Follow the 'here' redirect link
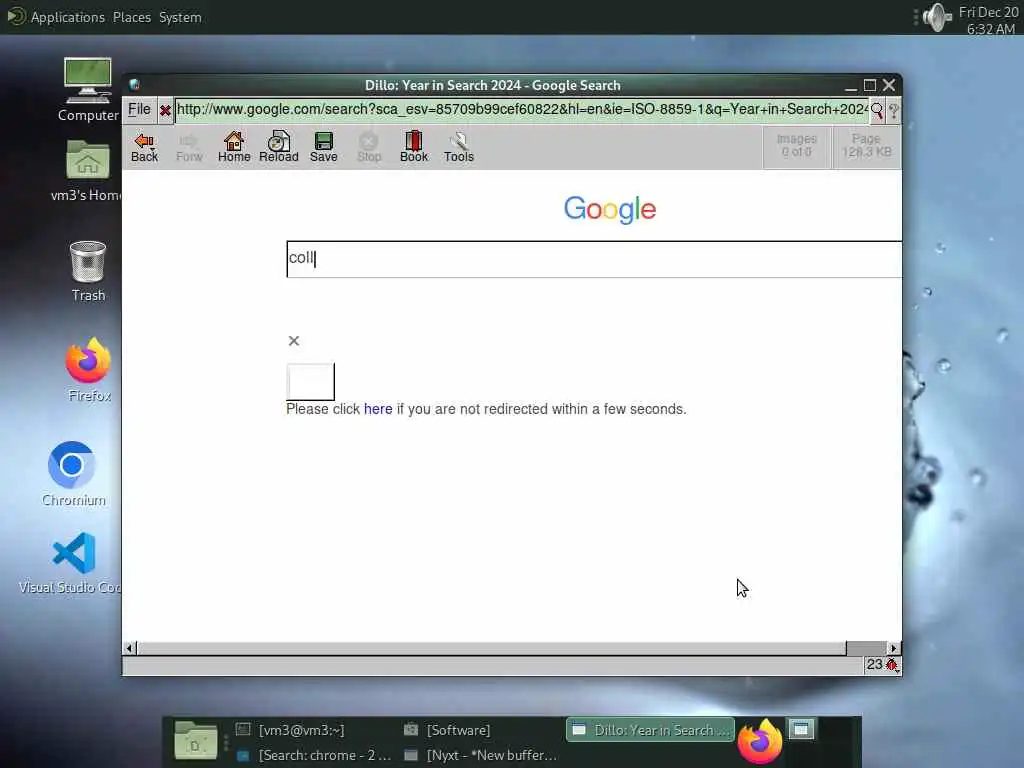 [378, 409]
